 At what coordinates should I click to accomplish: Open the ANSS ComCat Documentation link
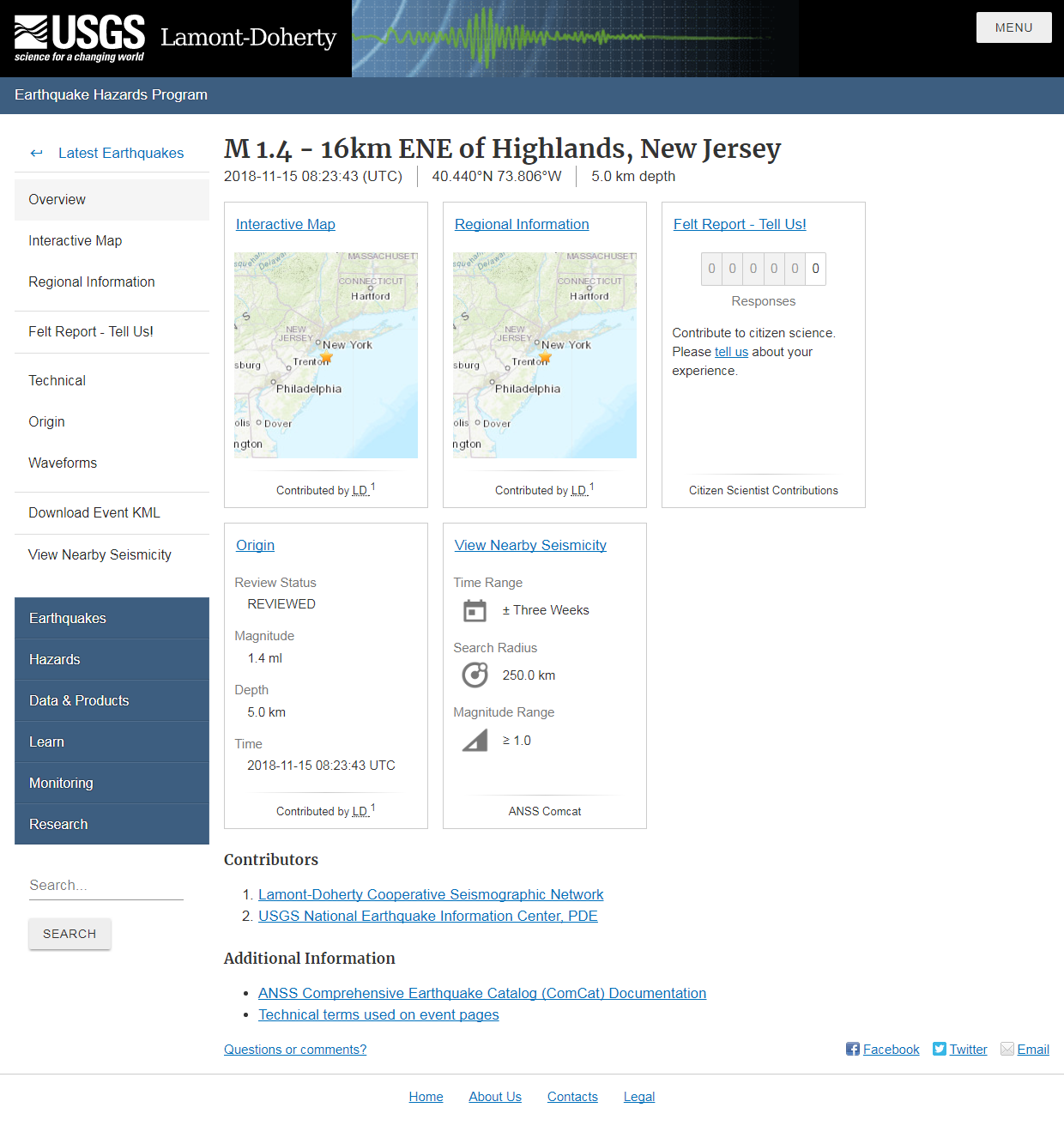(482, 993)
